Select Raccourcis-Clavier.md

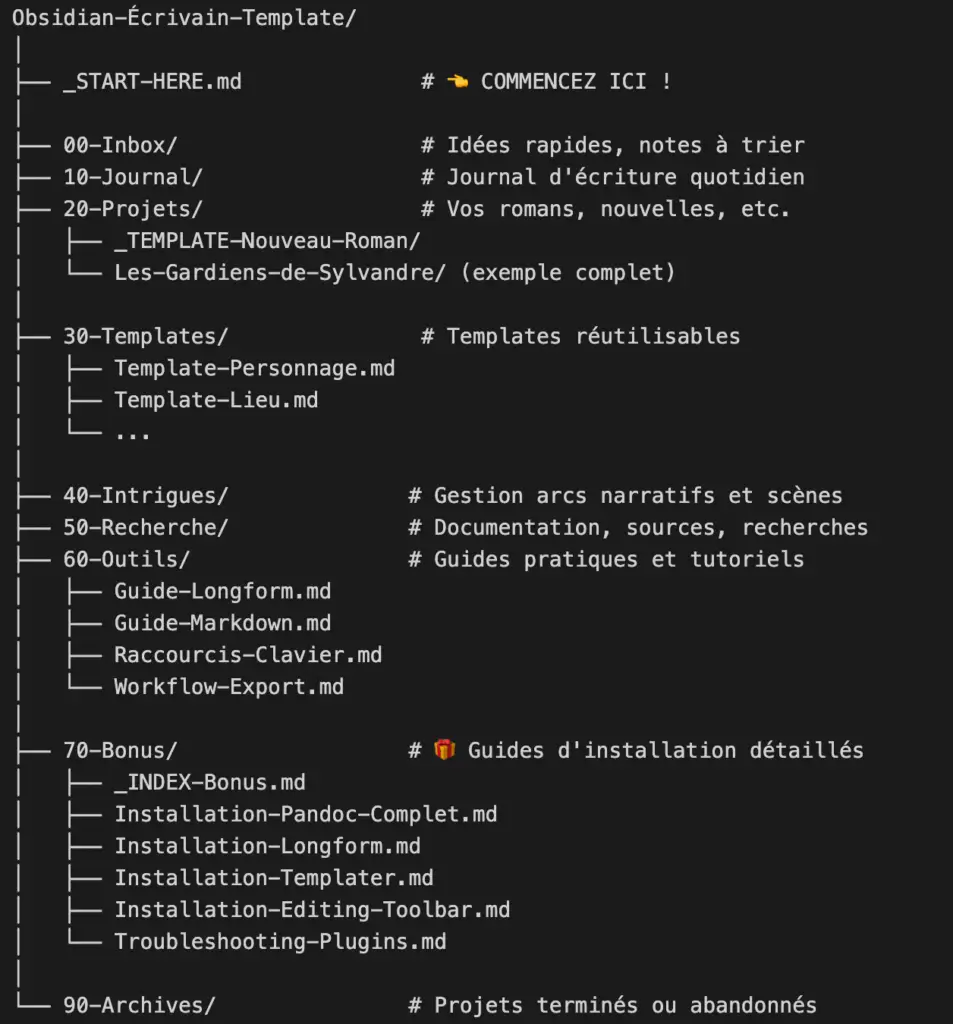tap(248, 655)
